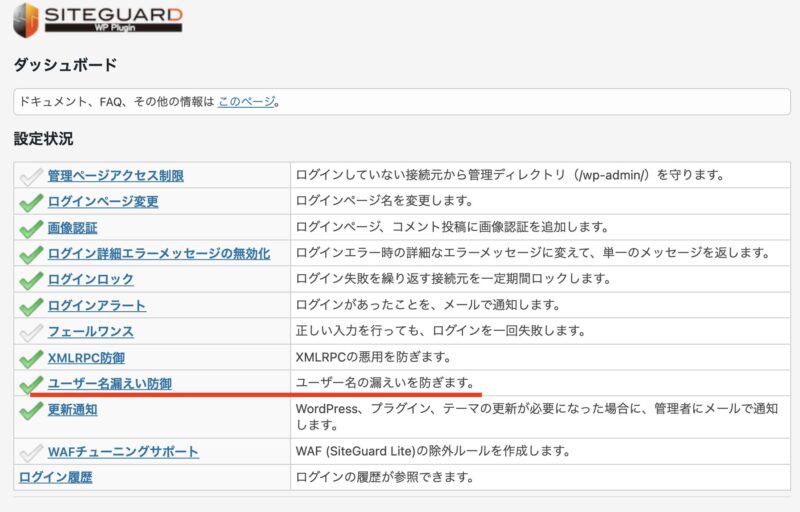Click green checkmark beside XMLRPC防御
The width and height of the screenshot is (800, 512).
point(31,358)
